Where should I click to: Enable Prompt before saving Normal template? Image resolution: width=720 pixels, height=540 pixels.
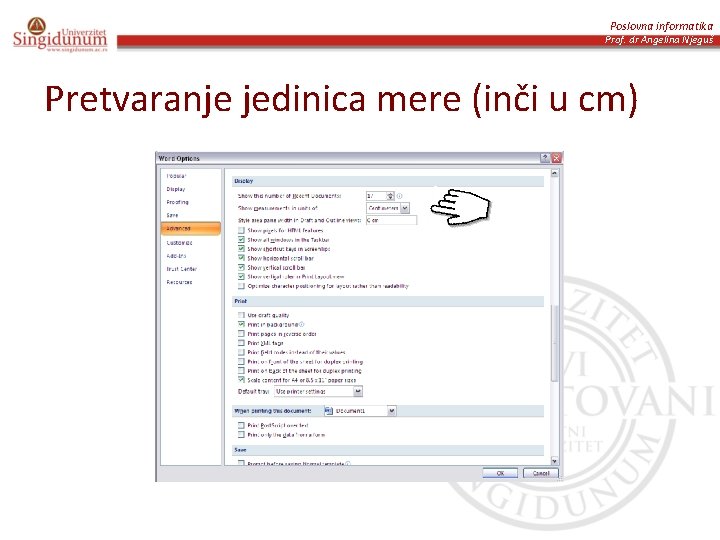click(241, 463)
